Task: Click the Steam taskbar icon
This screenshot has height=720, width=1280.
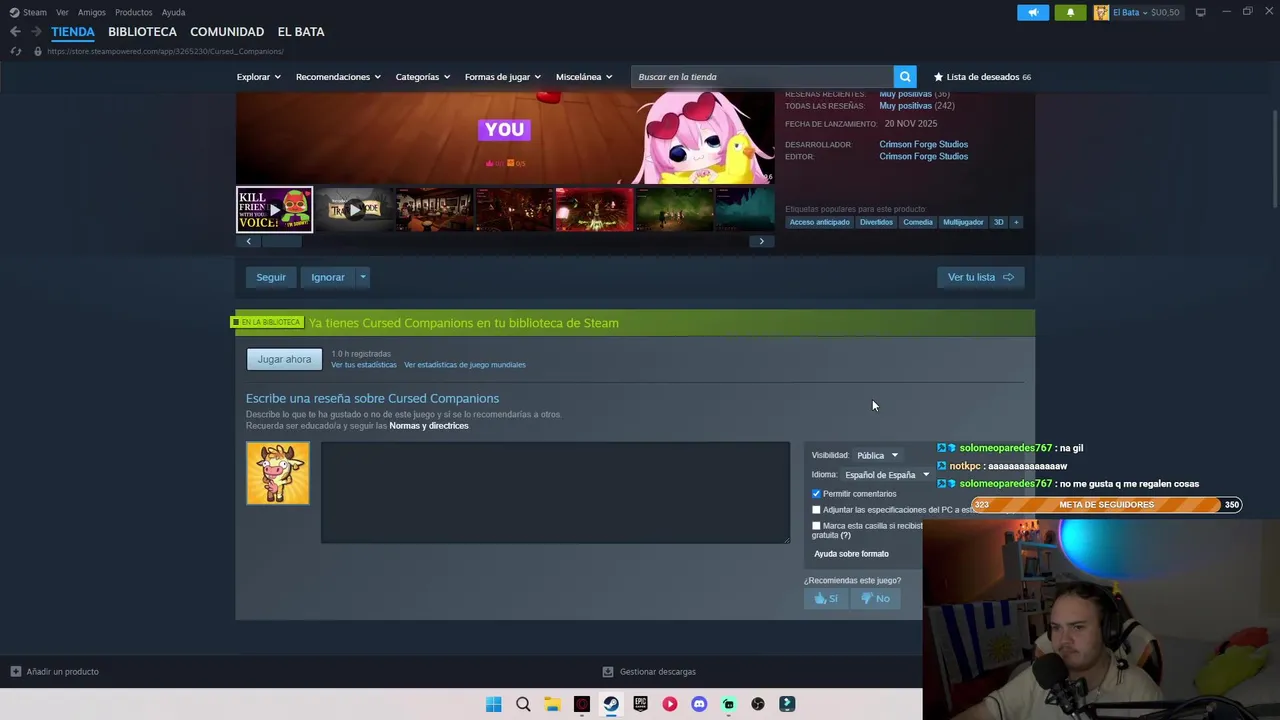Action: click(x=611, y=704)
